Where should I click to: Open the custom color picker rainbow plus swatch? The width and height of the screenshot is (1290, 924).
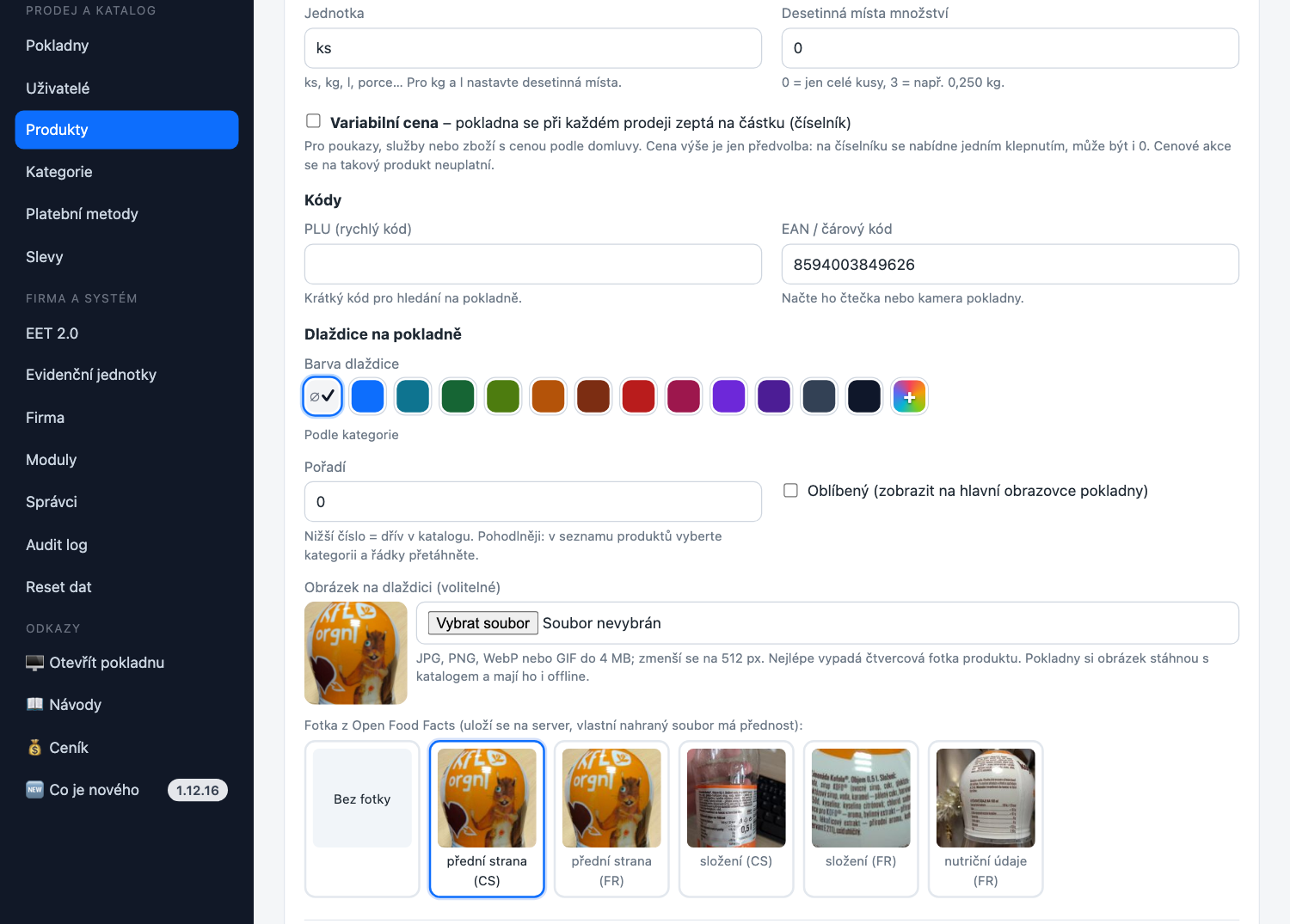[x=909, y=396]
